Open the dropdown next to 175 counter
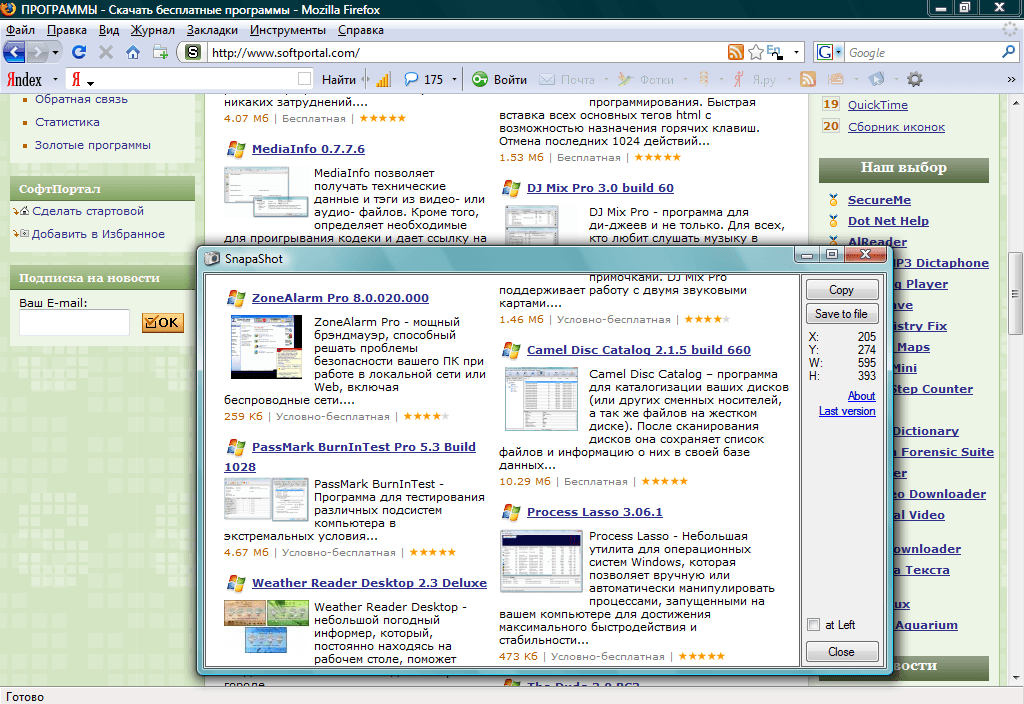Viewport: 1024px width, 704px height. [454, 80]
